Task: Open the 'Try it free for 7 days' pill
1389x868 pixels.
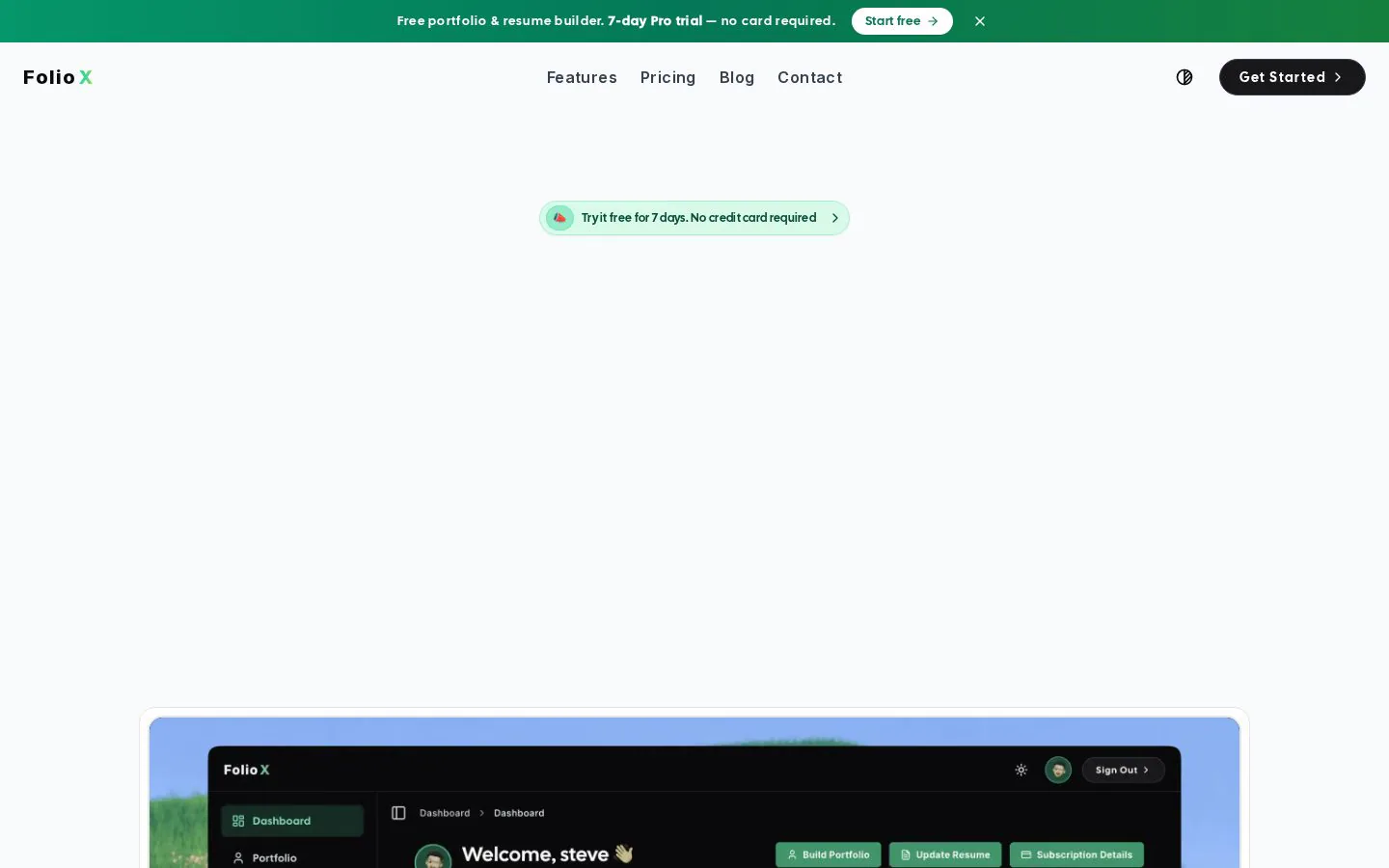Action: (694, 218)
